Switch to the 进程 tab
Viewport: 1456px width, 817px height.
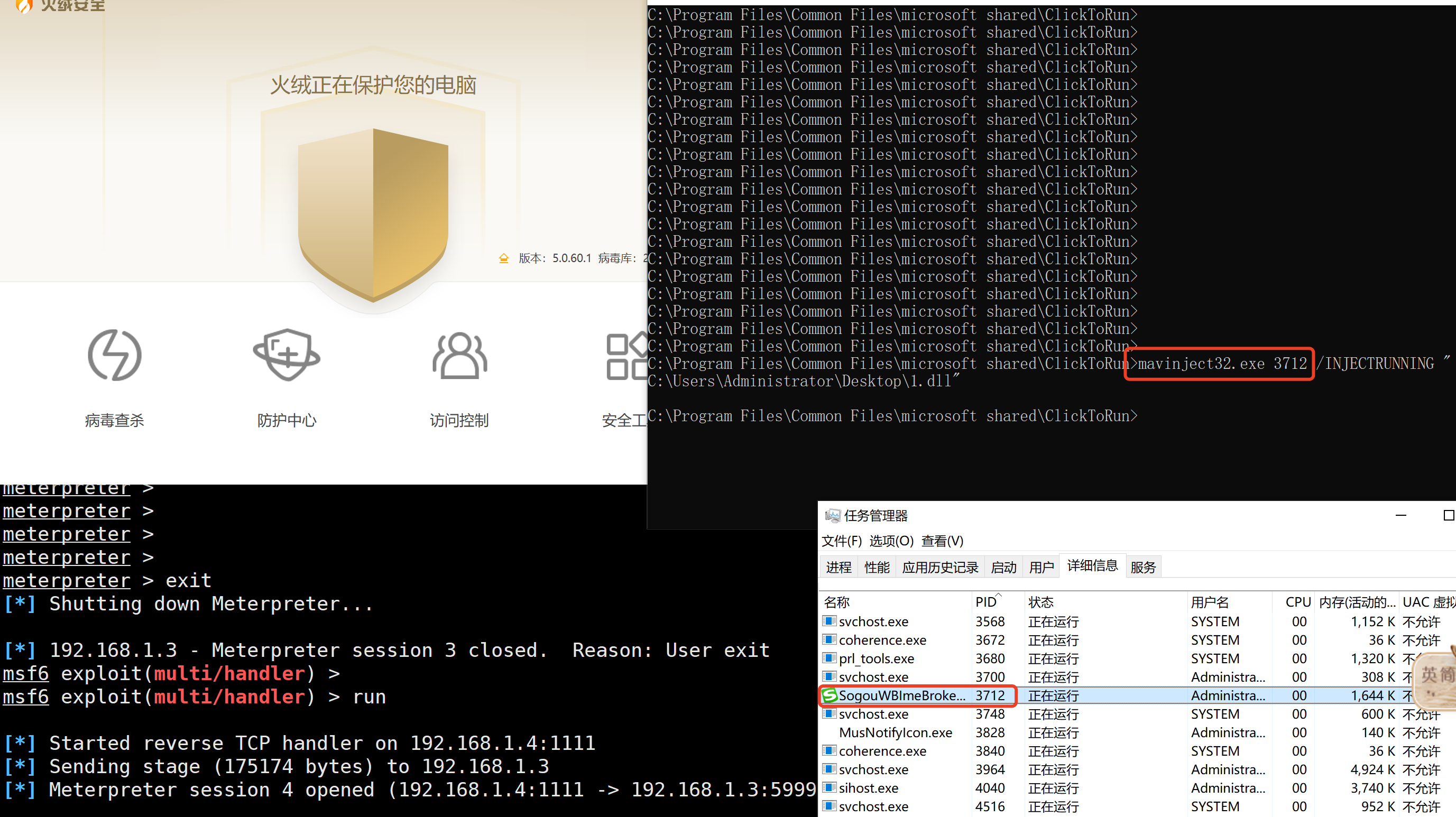[839, 567]
